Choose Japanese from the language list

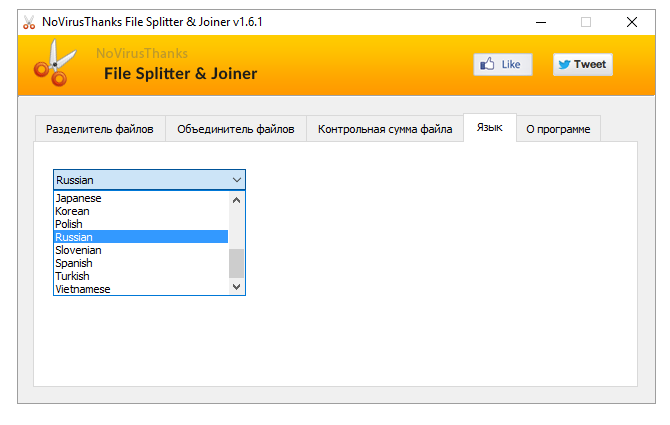pyautogui.click(x=79, y=198)
